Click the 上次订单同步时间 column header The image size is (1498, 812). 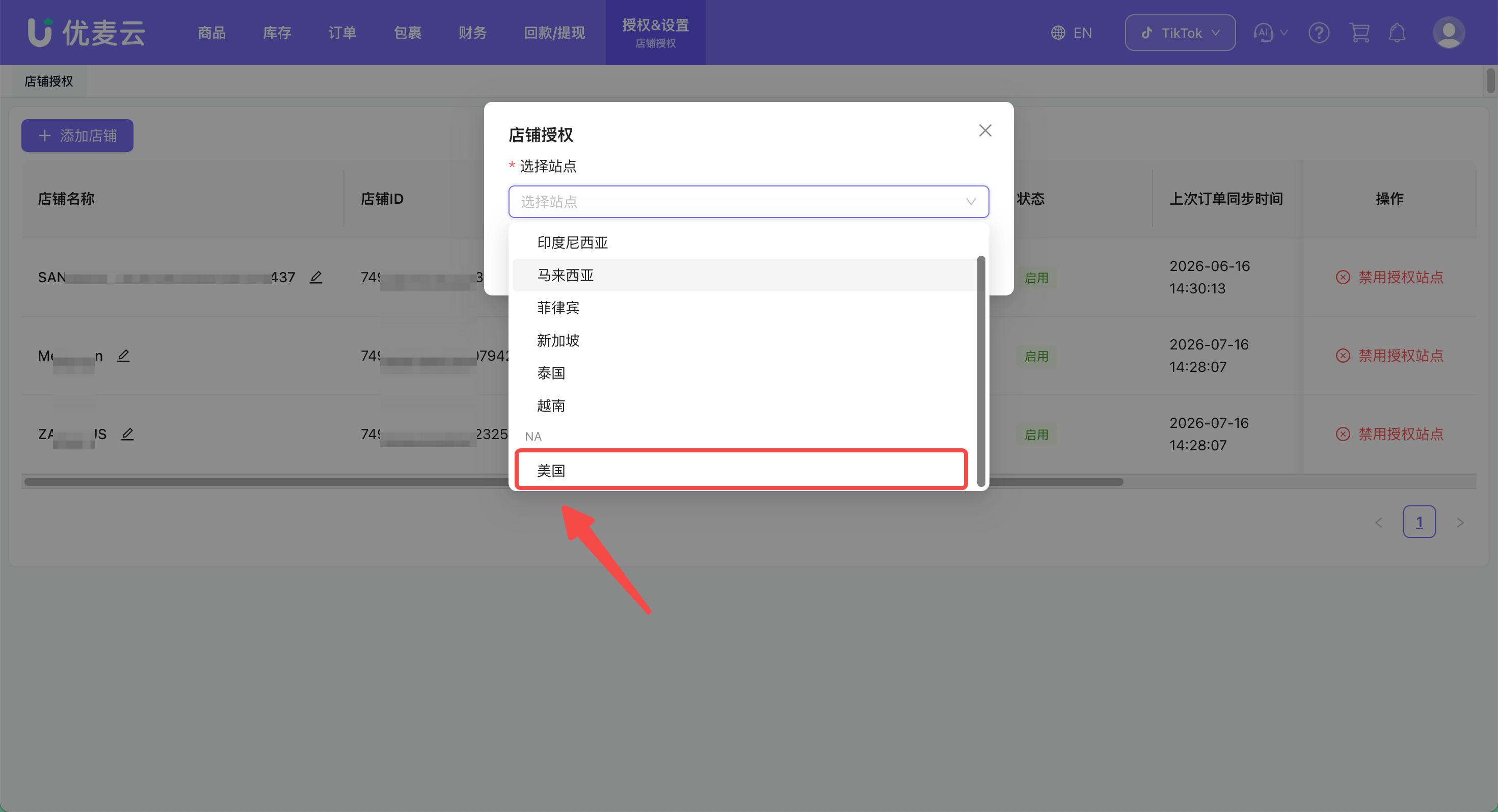tap(1226, 199)
